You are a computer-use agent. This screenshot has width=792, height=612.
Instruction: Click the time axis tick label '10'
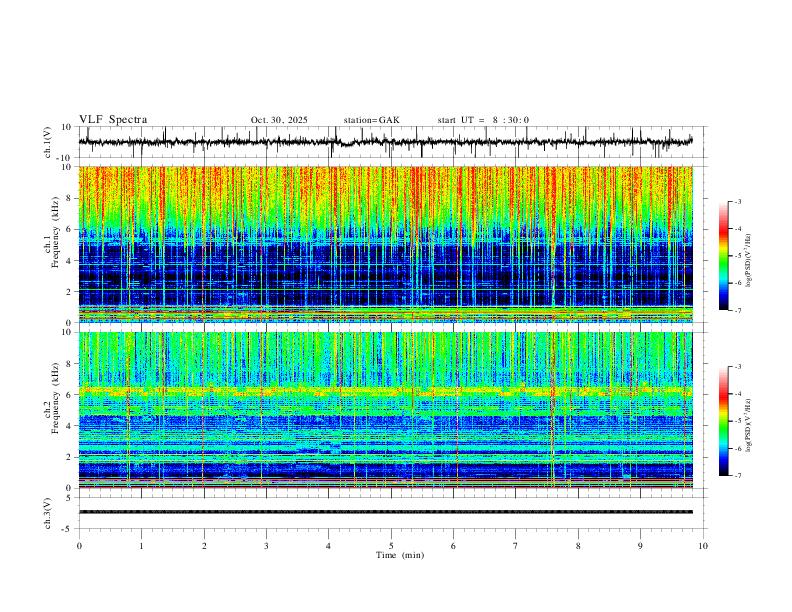pos(703,546)
